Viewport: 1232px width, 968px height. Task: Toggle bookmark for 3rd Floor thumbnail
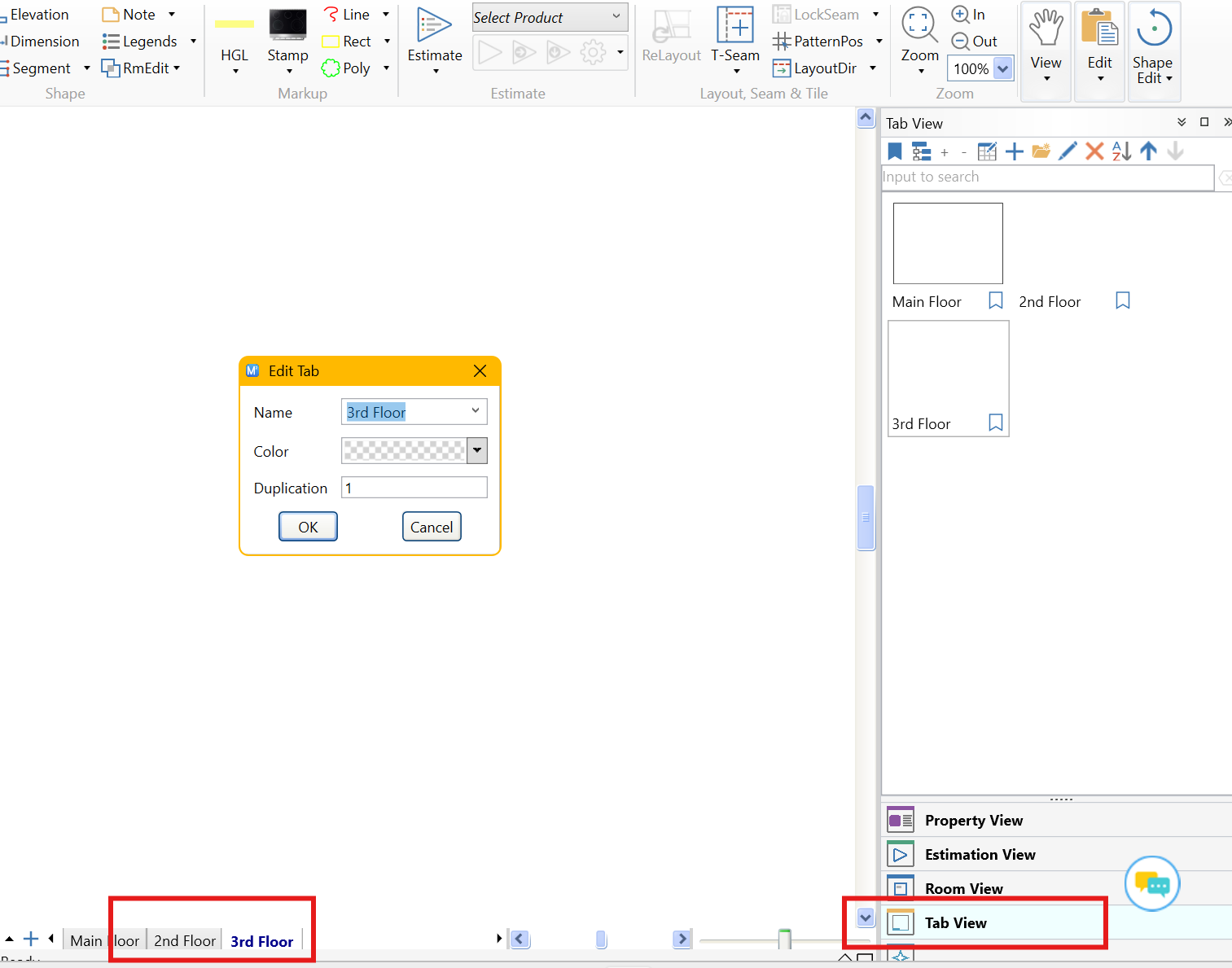995,423
